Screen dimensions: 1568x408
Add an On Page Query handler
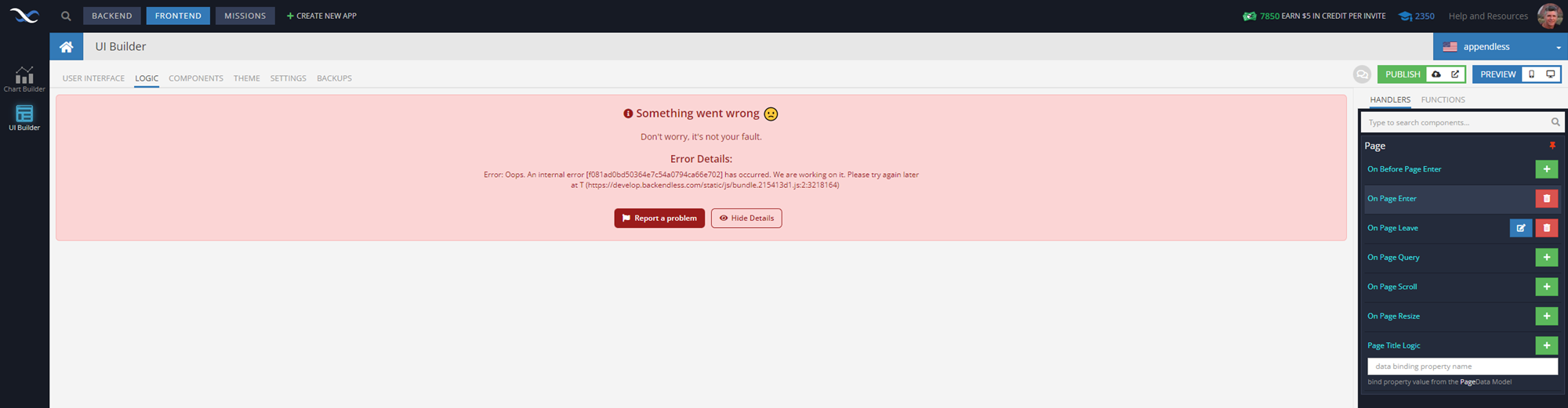click(1546, 258)
